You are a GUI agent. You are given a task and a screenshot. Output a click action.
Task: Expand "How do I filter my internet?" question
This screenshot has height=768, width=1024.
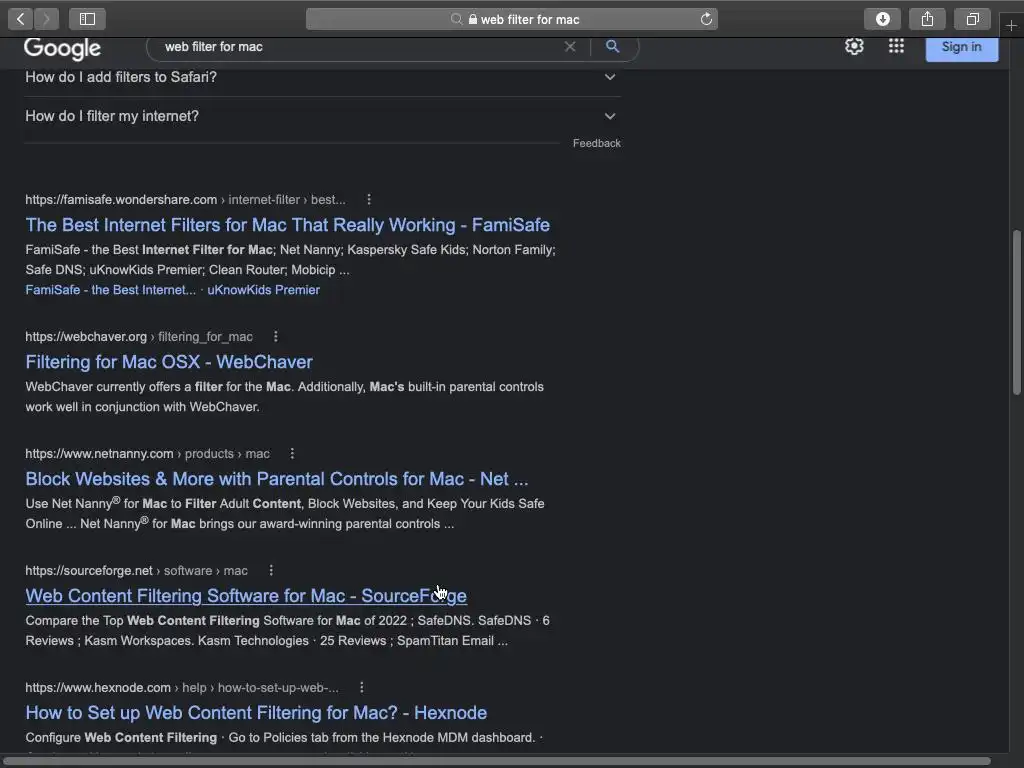point(321,116)
